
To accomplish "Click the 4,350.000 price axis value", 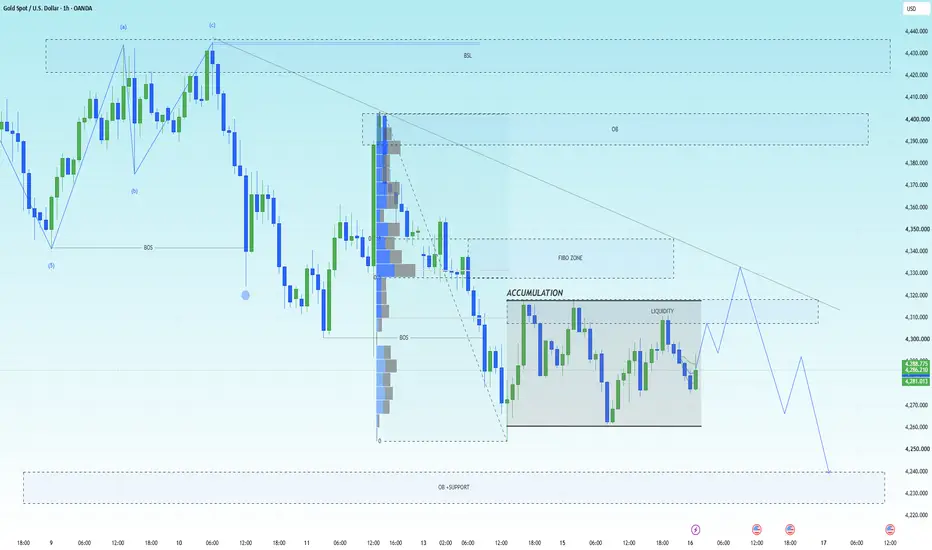I will (916, 229).
